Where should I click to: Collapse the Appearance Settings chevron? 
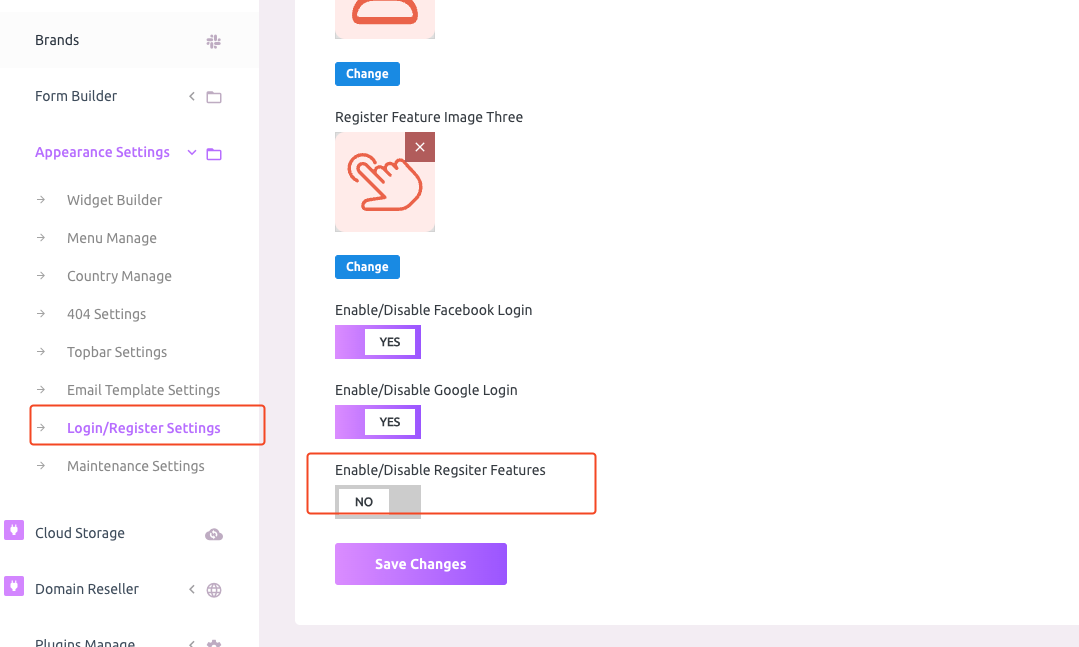coord(192,152)
